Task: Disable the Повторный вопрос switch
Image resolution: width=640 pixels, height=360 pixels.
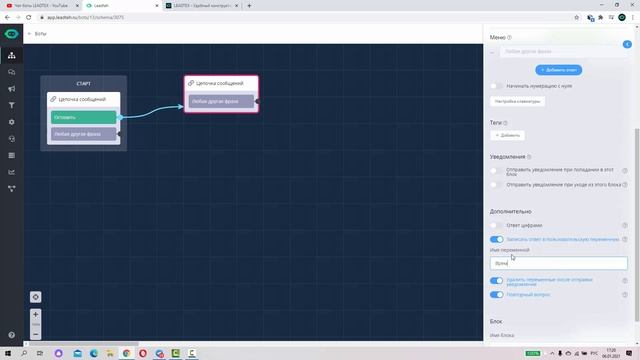Action: [496, 295]
